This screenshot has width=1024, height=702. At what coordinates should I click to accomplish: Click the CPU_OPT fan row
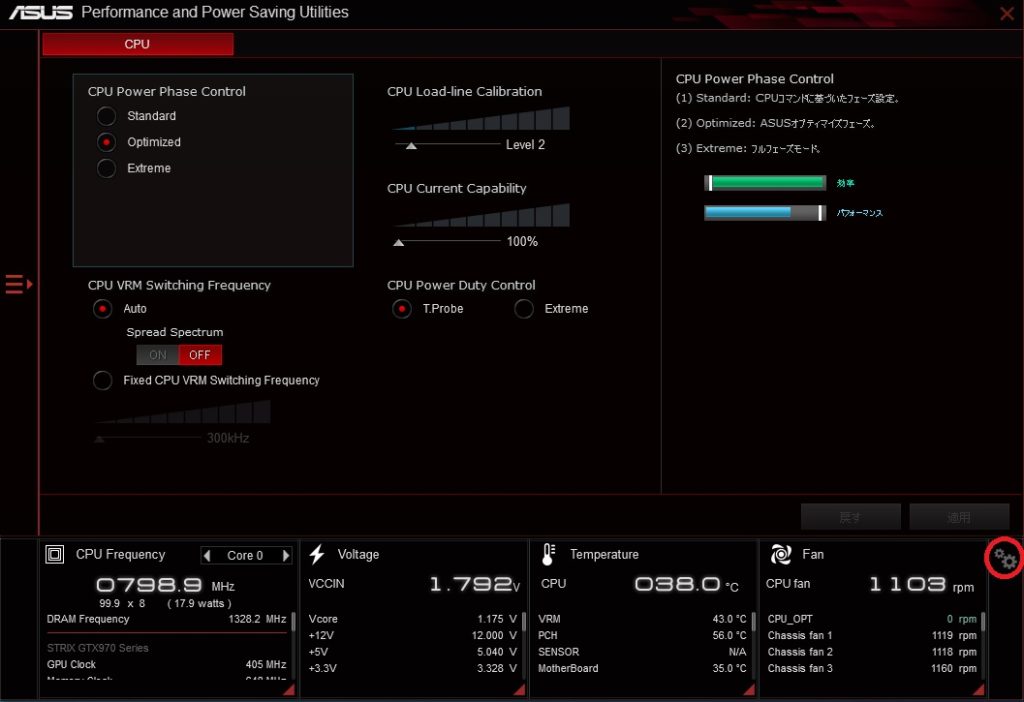click(872, 618)
